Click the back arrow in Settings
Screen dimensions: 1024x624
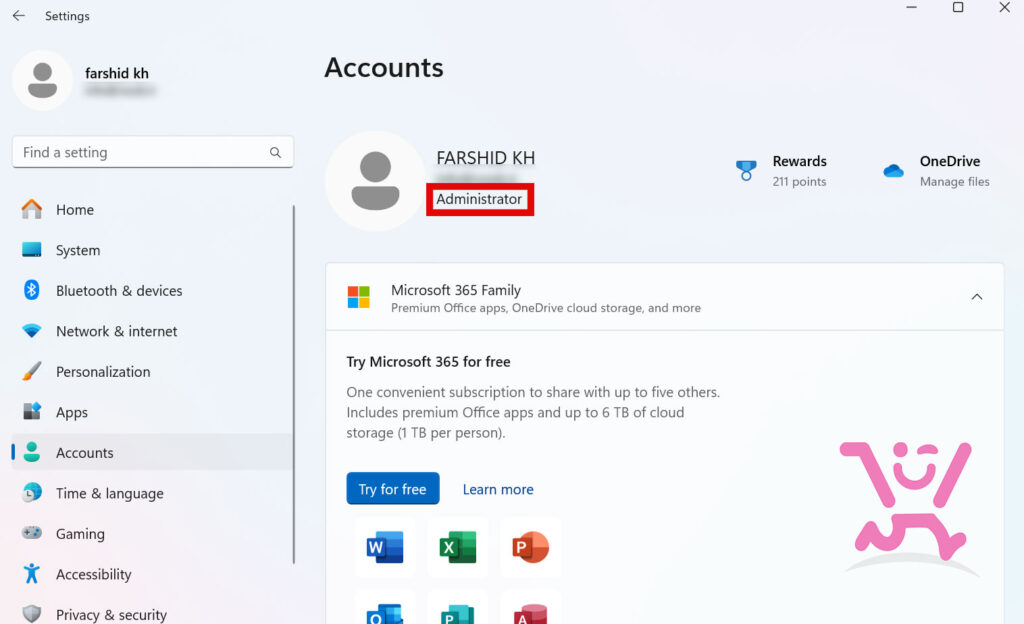(x=19, y=15)
